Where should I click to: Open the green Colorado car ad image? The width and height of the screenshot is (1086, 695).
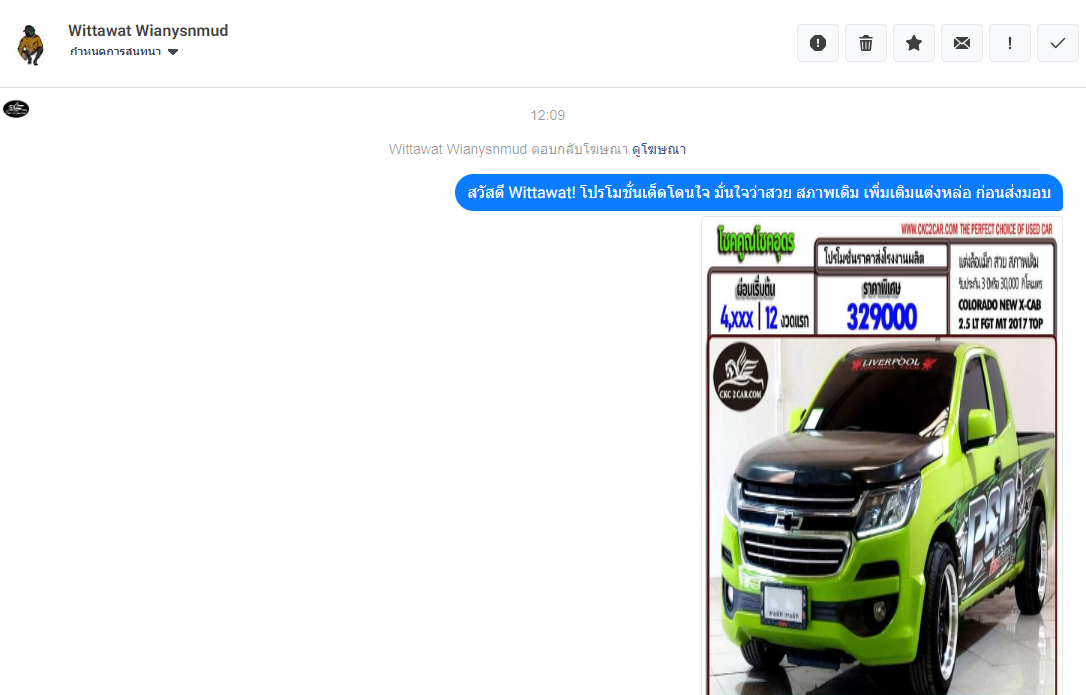(882, 456)
